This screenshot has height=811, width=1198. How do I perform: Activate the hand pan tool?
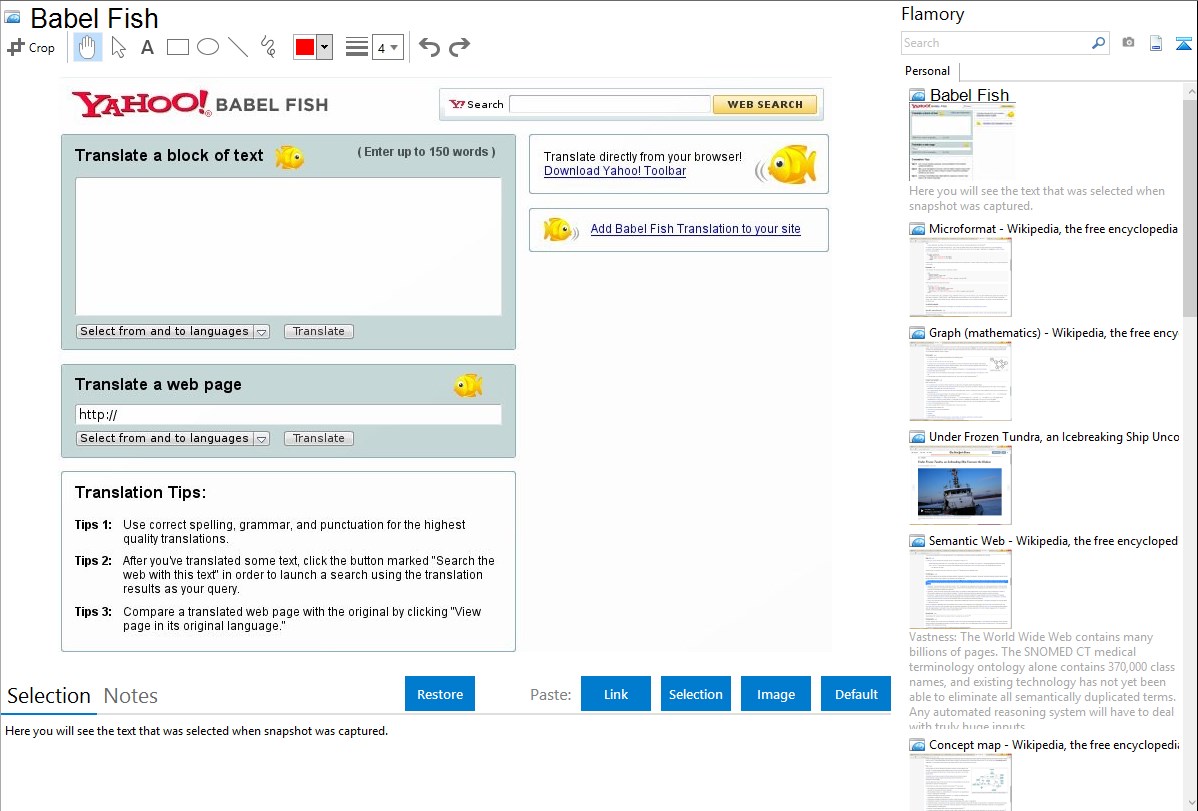[x=87, y=47]
